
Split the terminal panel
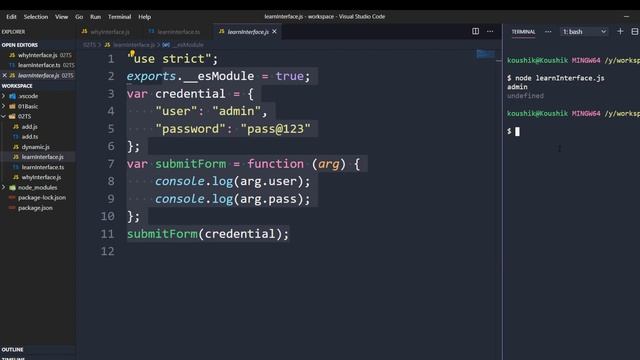[635, 31]
